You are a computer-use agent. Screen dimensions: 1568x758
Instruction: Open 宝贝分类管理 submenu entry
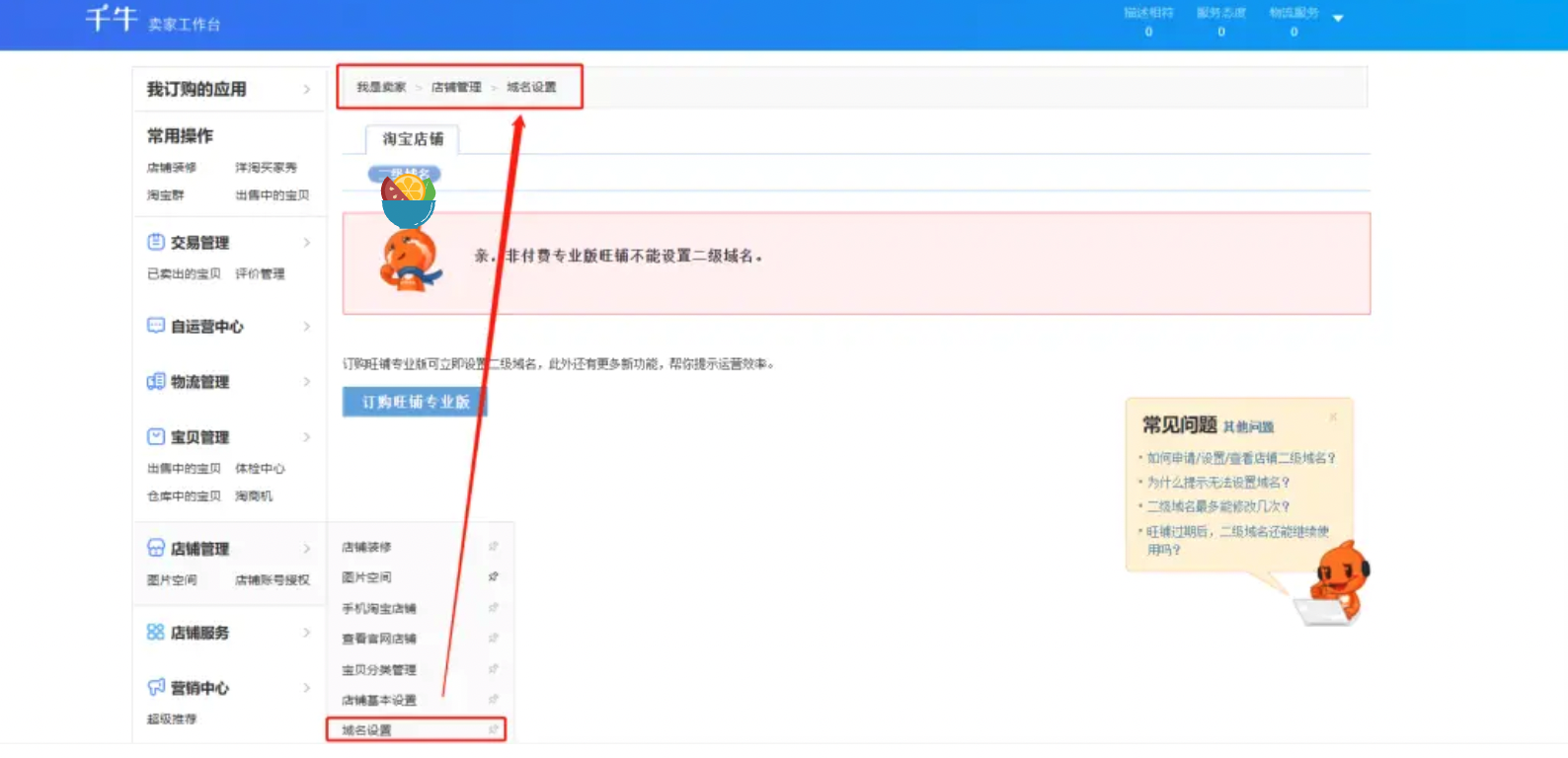[x=379, y=669]
